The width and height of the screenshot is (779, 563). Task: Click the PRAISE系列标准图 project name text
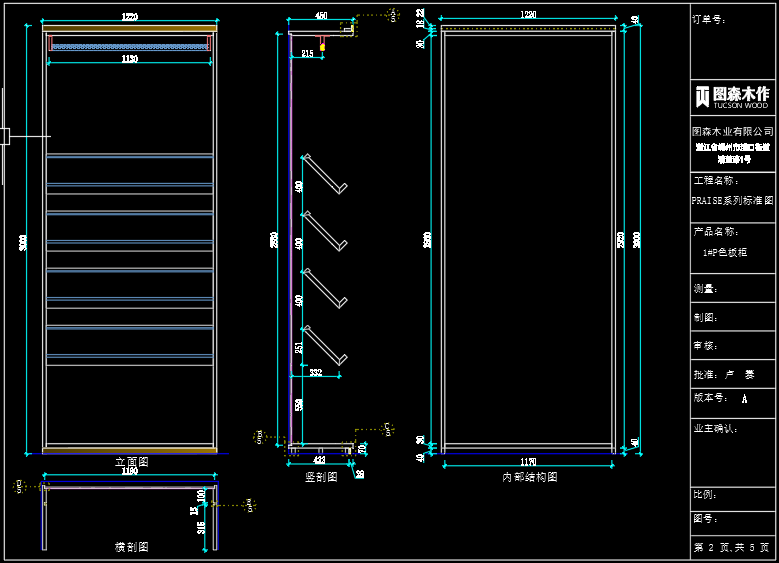[x=732, y=200]
